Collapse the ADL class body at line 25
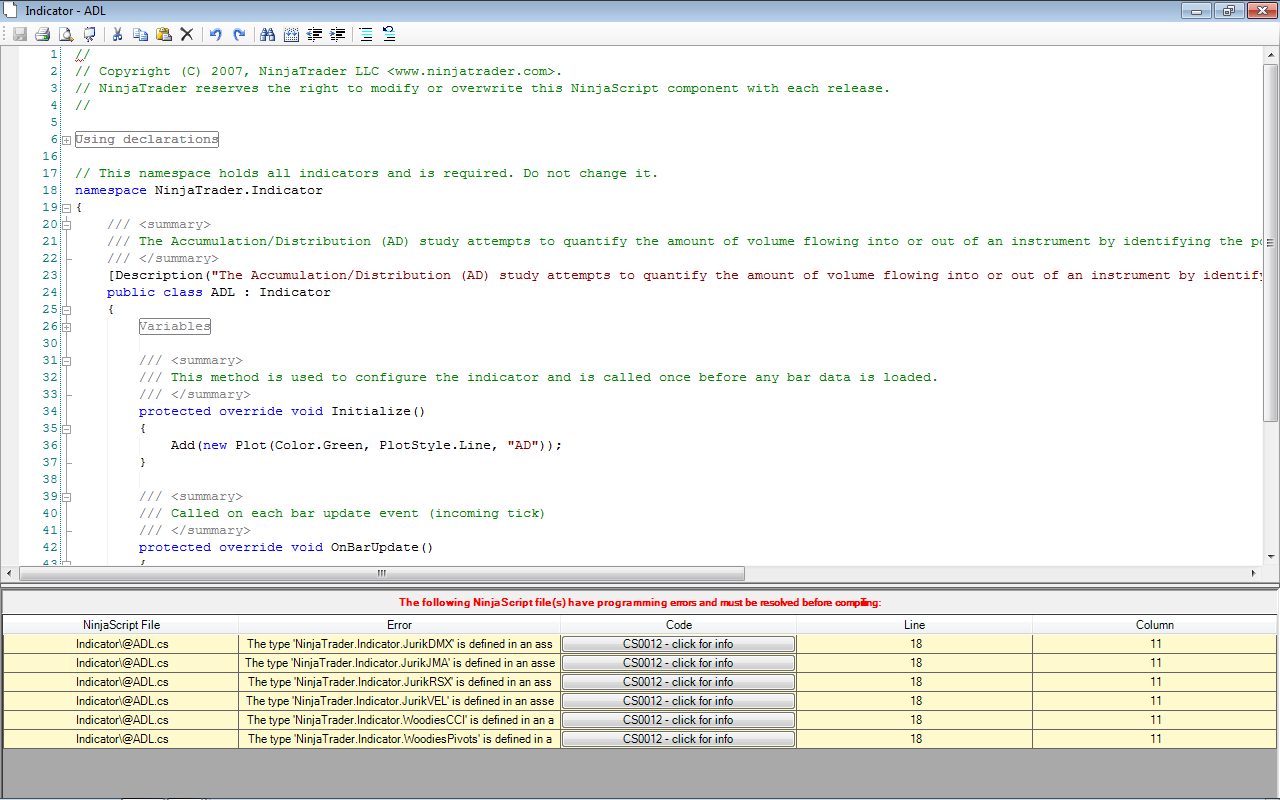This screenshot has height=800, width=1280. tap(66, 310)
